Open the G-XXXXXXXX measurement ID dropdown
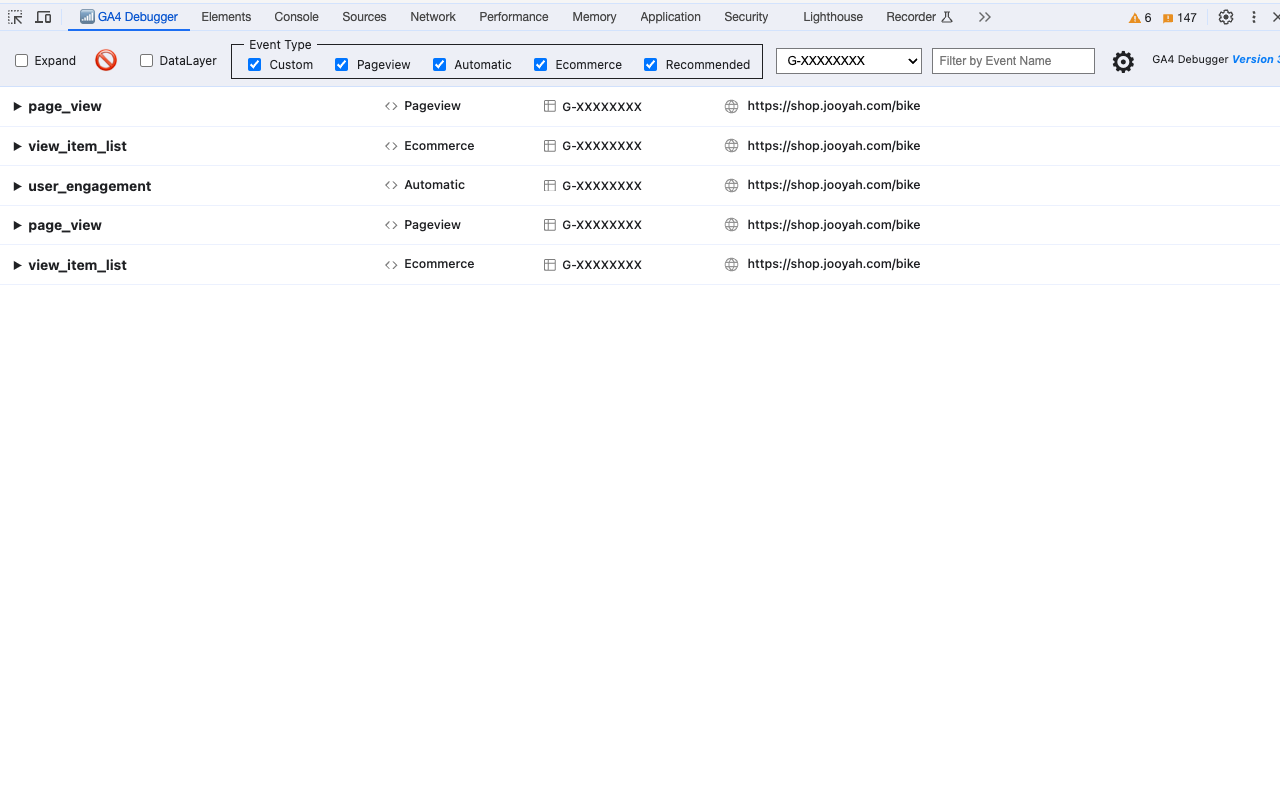The width and height of the screenshot is (1280, 800). 848,61
